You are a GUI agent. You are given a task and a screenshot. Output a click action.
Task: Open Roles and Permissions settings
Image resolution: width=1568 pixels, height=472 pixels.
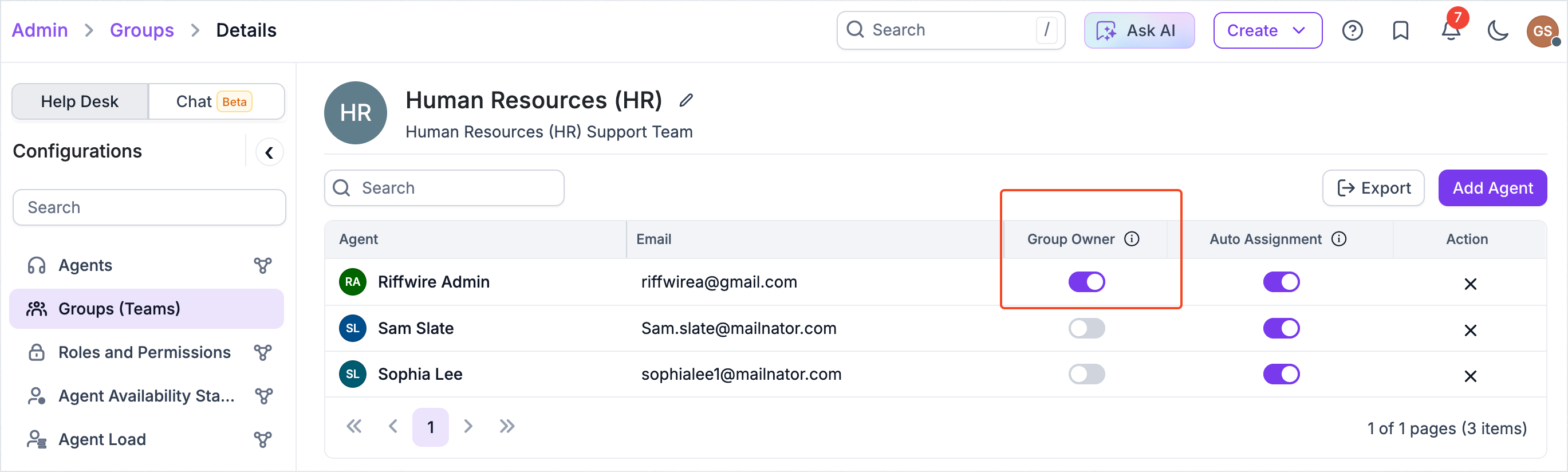pyautogui.click(x=146, y=353)
